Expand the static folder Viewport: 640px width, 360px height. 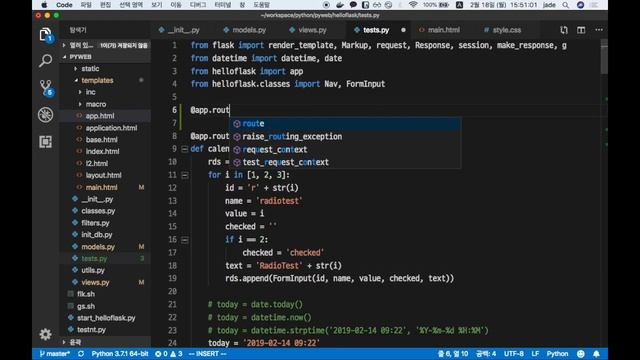[x=90, y=69]
